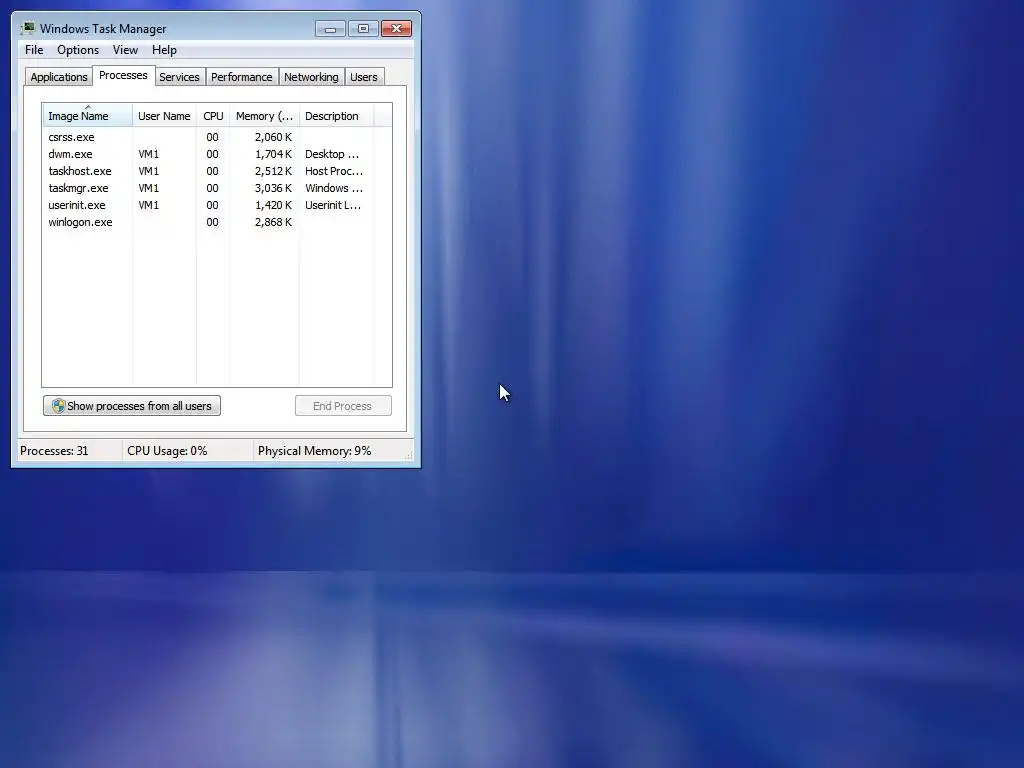This screenshot has height=768, width=1024.
Task: Click Processes: 31 in status bar
Action: click(x=54, y=451)
